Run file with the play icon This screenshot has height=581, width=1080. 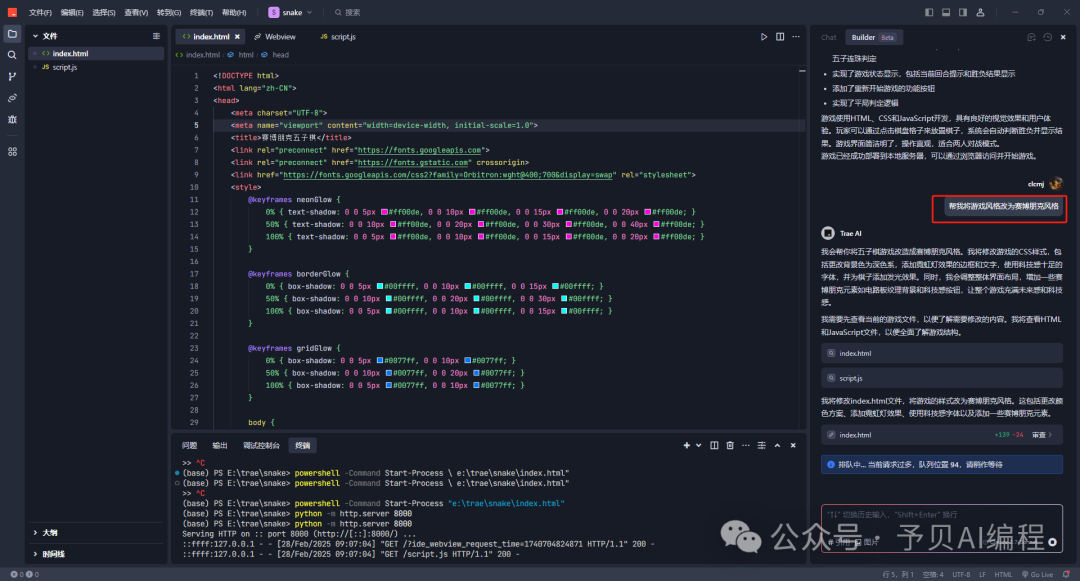click(764, 37)
